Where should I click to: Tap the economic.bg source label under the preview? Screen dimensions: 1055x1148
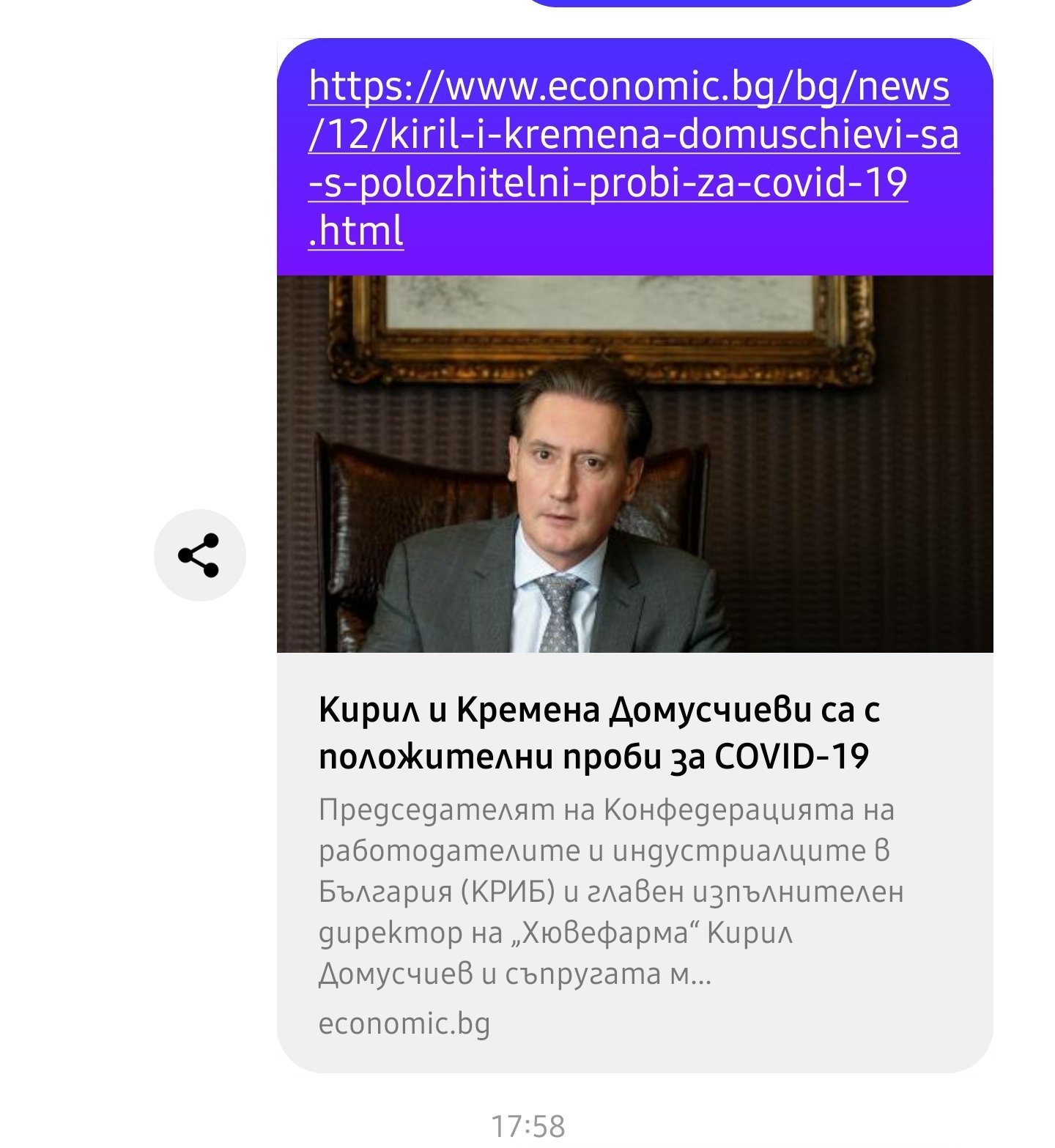pyautogui.click(x=404, y=1023)
